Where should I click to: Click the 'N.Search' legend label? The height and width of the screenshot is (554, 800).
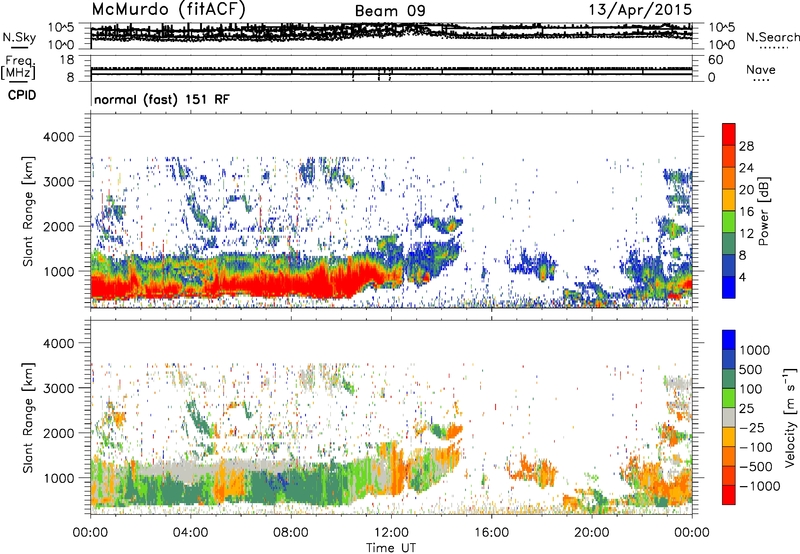pyautogui.click(x=773, y=37)
